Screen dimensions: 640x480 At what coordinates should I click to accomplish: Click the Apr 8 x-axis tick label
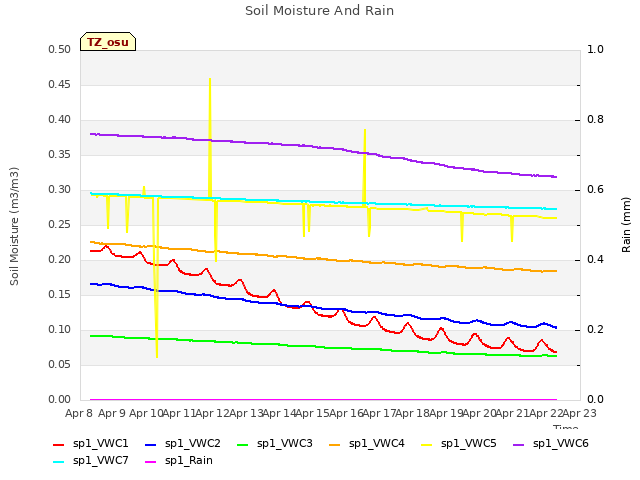click(x=79, y=413)
